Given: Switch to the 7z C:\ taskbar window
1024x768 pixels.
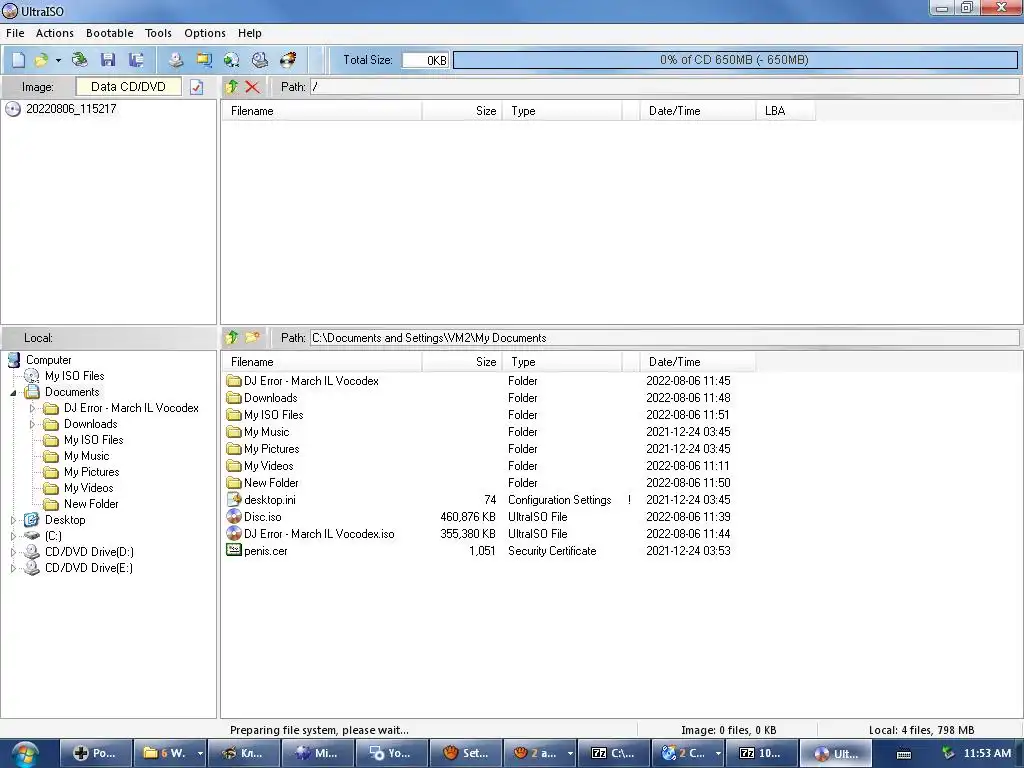Looking at the screenshot, I should (x=613, y=753).
